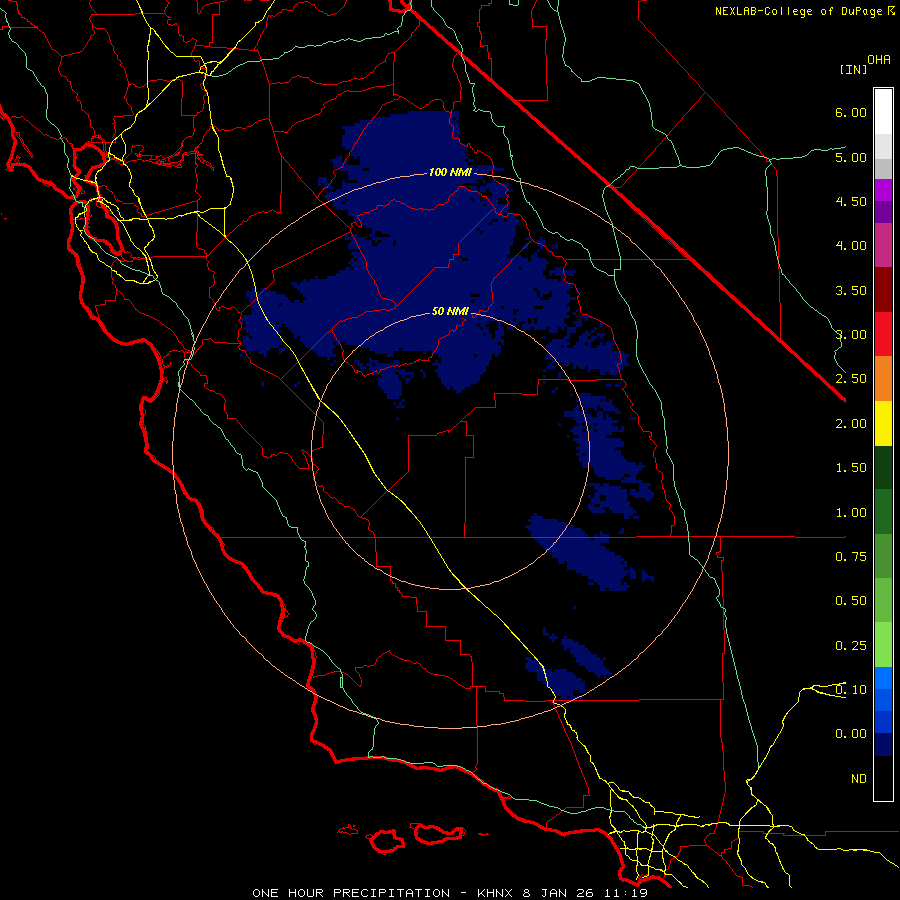Click the white swatch at top of scale
Image resolution: width=900 pixels, height=900 pixels.
click(883, 112)
